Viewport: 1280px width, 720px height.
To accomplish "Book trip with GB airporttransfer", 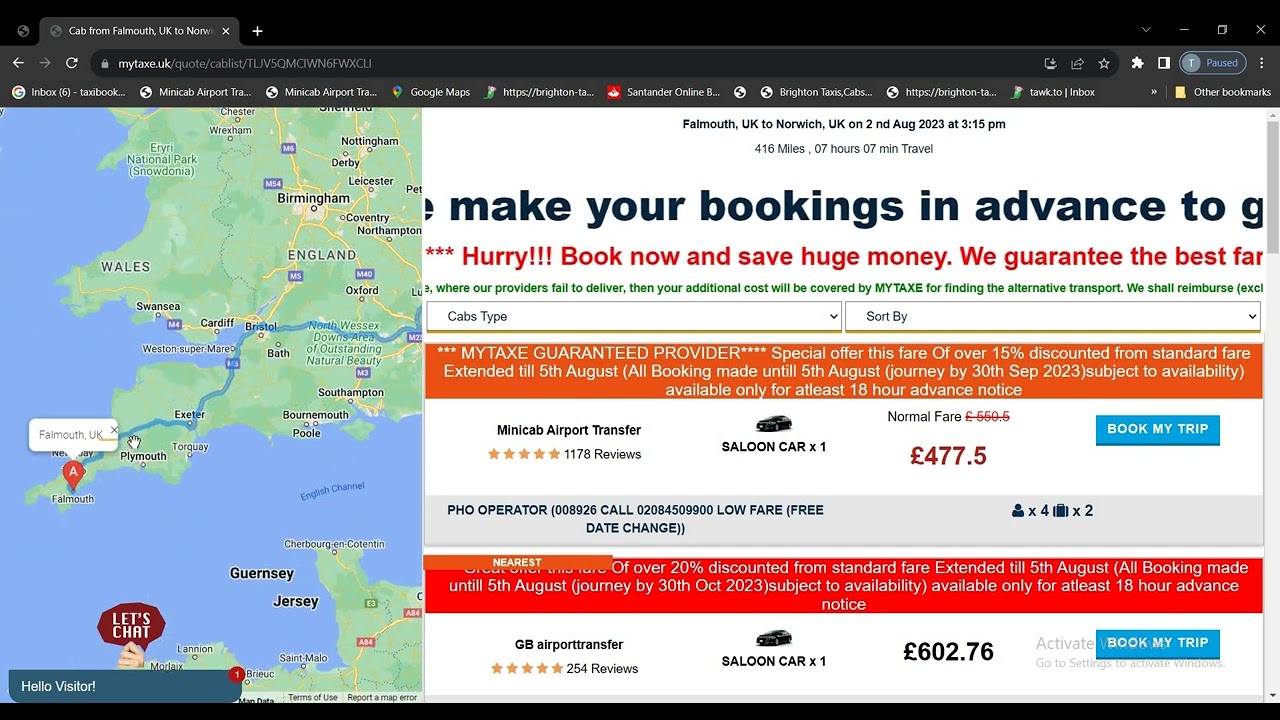I will 1157,643.
